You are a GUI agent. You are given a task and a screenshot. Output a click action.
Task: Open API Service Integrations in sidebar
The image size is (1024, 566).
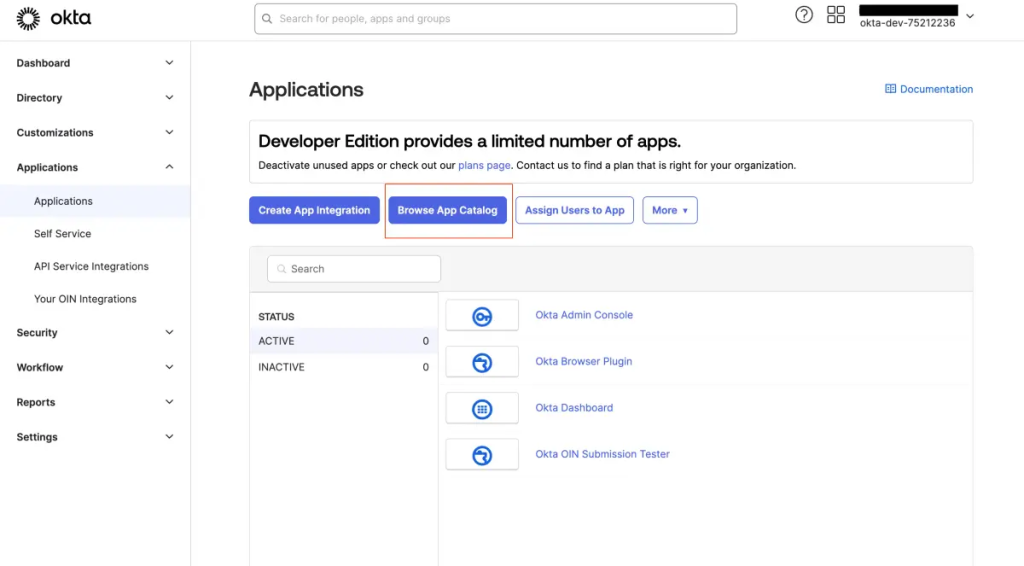pos(91,266)
